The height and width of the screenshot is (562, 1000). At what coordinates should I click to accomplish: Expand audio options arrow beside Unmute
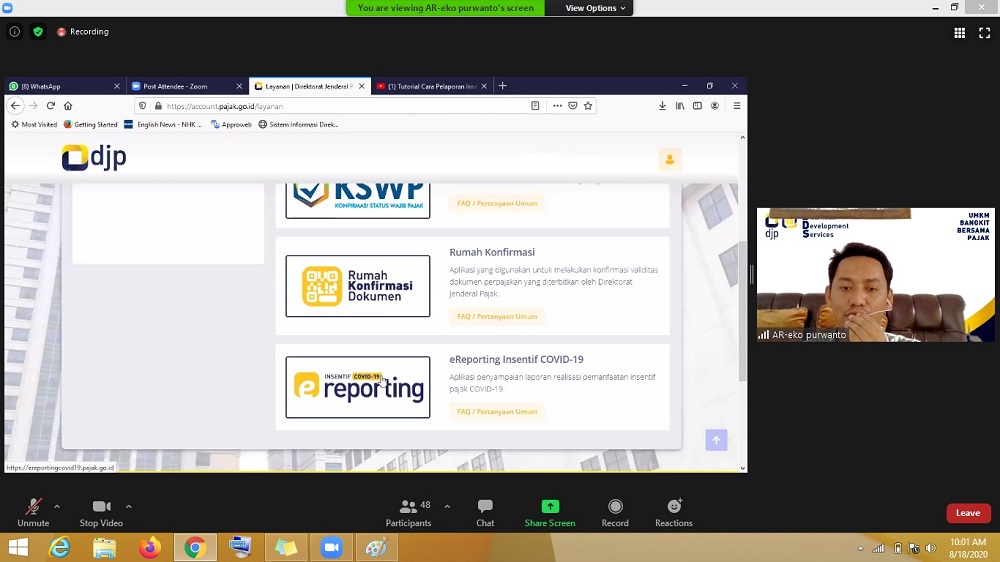coord(57,507)
